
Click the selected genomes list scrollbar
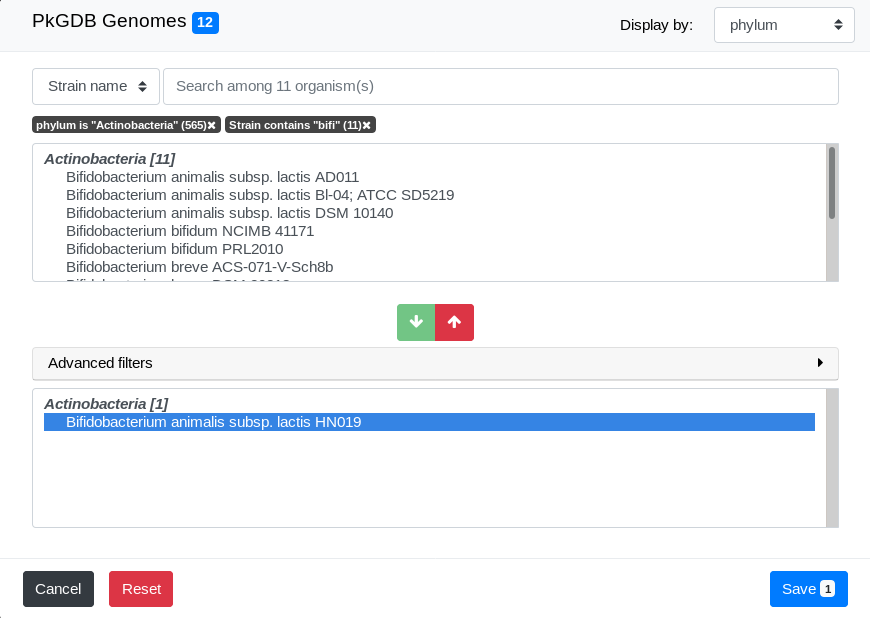[832, 458]
